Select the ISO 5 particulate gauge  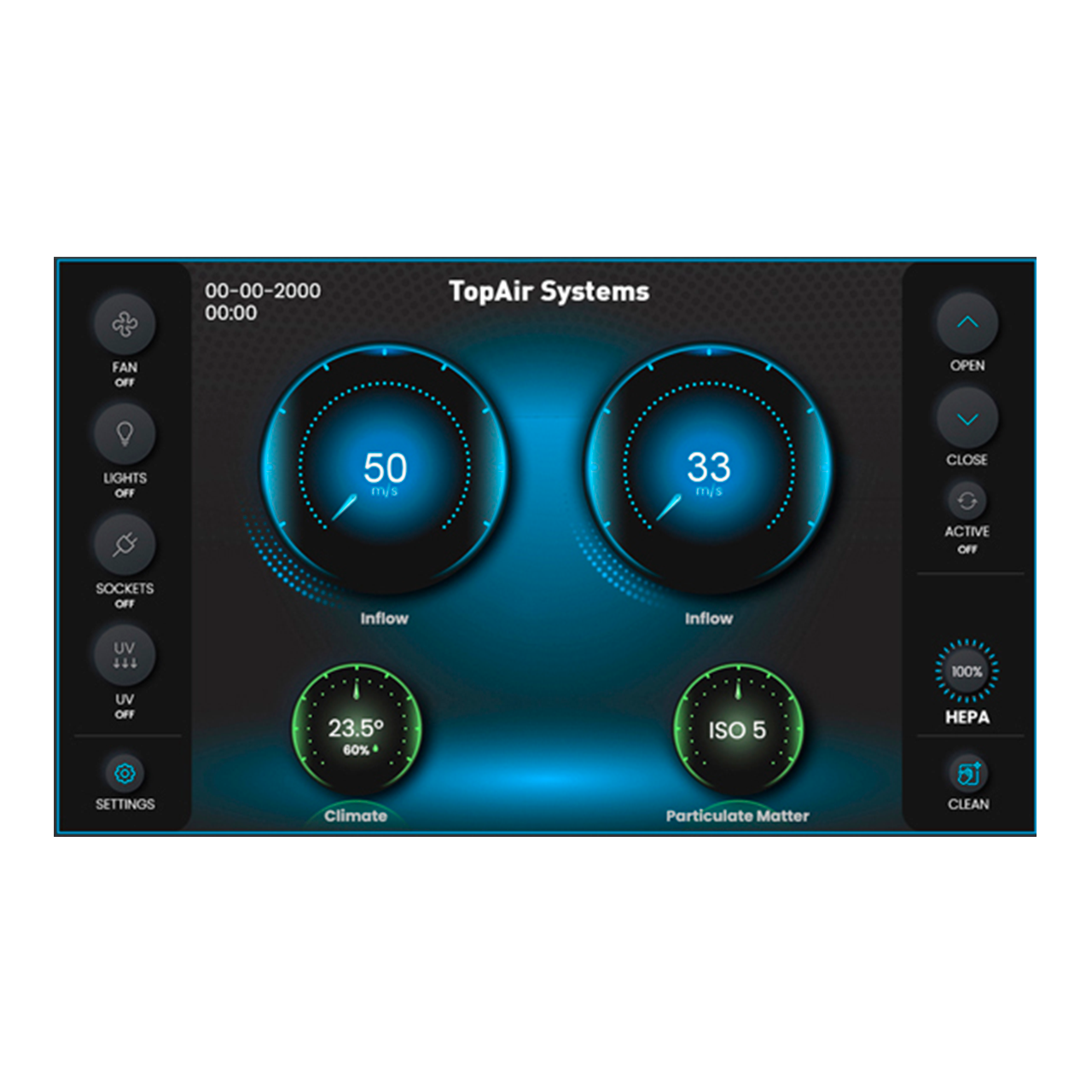pos(737,730)
